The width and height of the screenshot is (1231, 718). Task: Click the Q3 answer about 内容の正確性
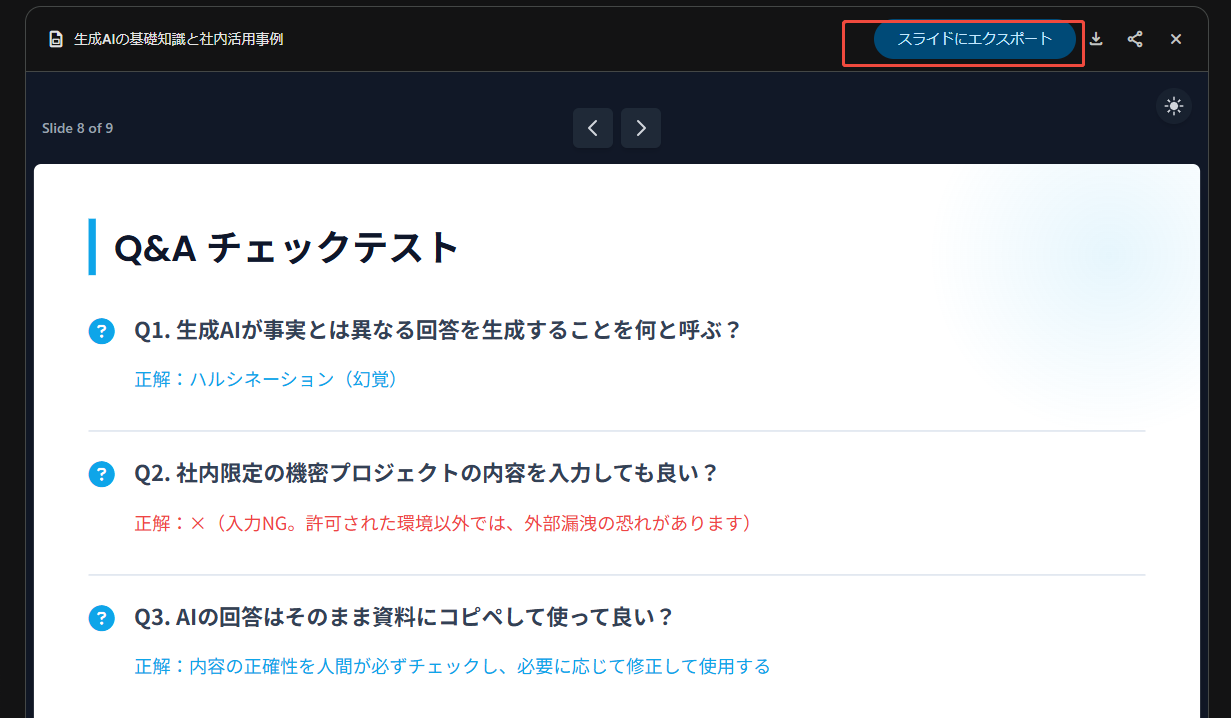click(452, 666)
